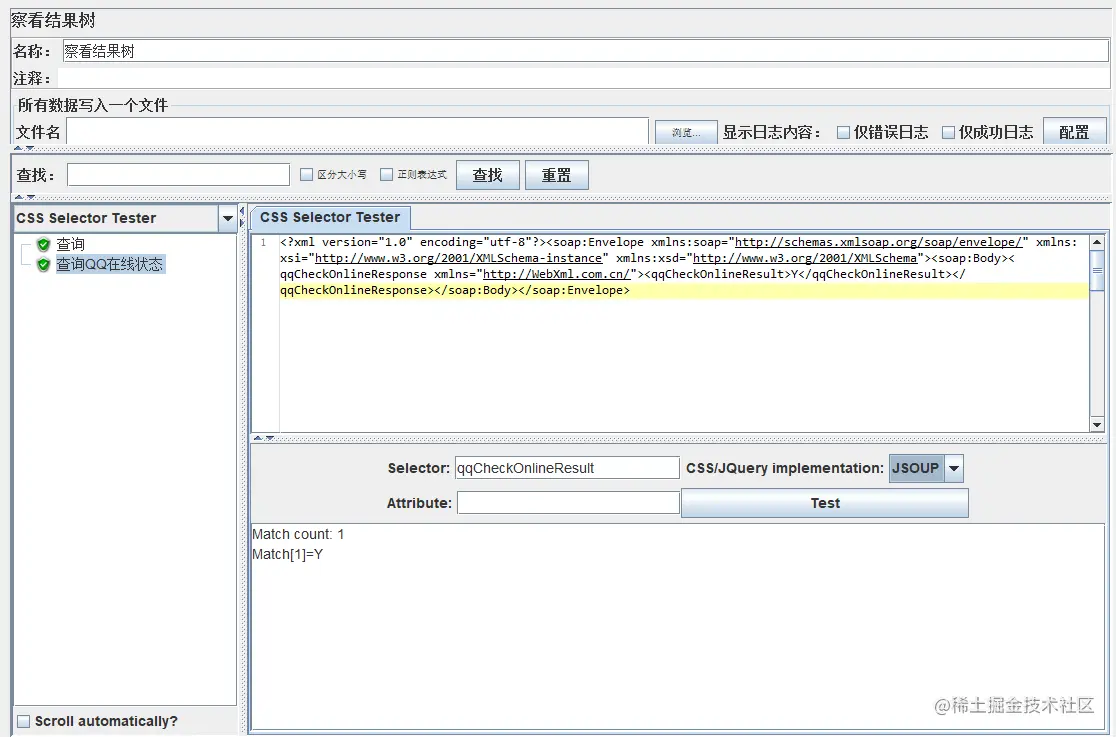Click the response pane scrollbar thumb
1116x737 pixels.
pos(1097,270)
